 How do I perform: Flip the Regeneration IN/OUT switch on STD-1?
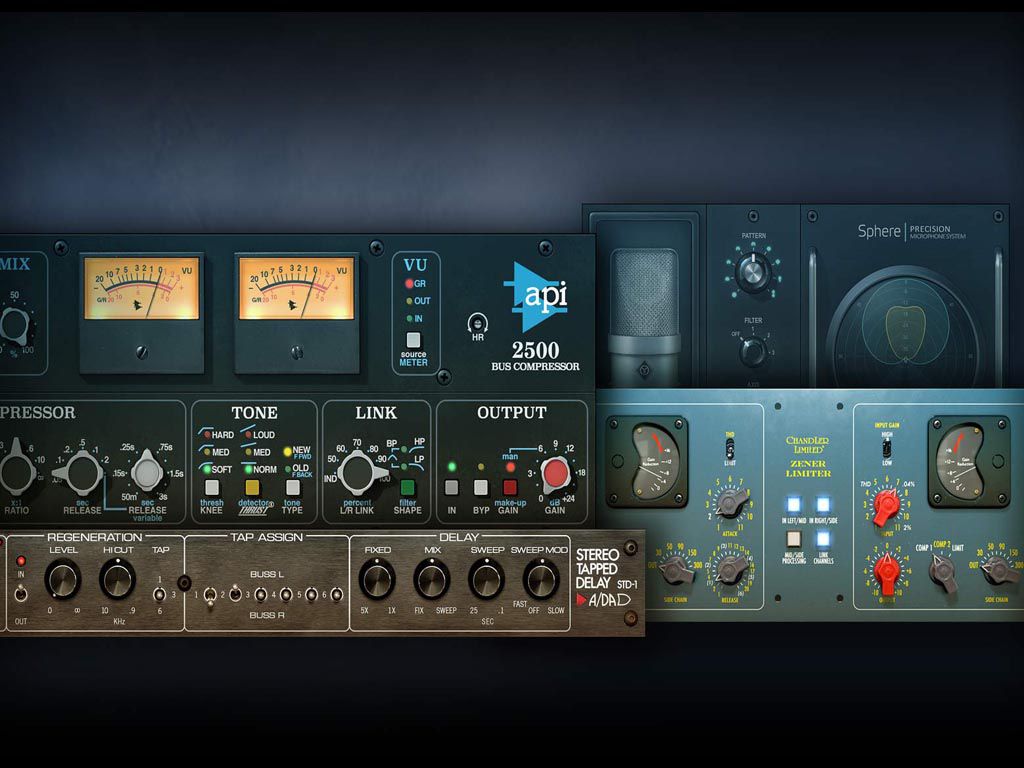point(21,592)
